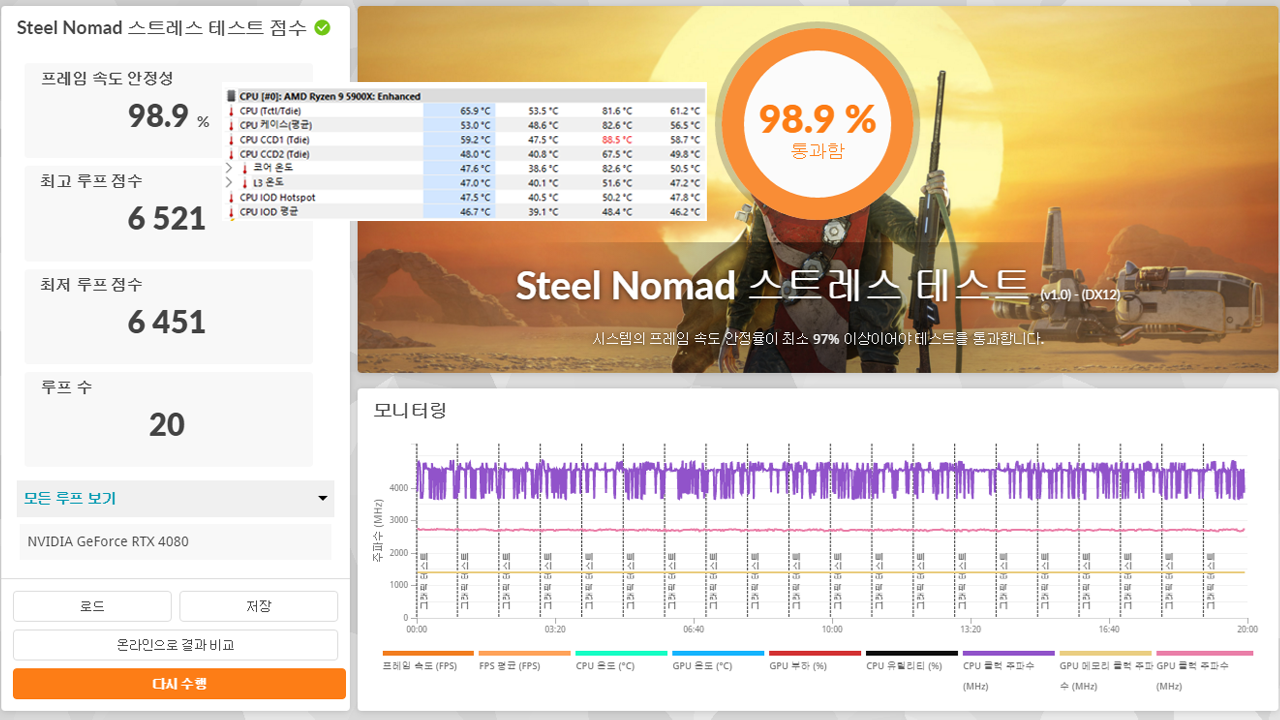This screenshot has width=1280, height=720.
Task: Click the green passed checkmark icon
Action: 322,27
